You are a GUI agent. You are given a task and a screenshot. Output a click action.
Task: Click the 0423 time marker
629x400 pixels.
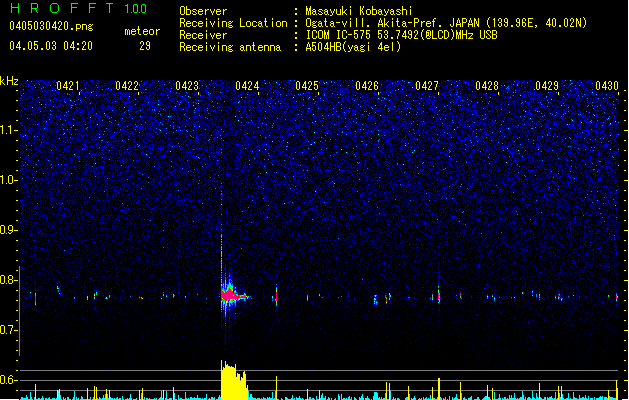(187, 86)
